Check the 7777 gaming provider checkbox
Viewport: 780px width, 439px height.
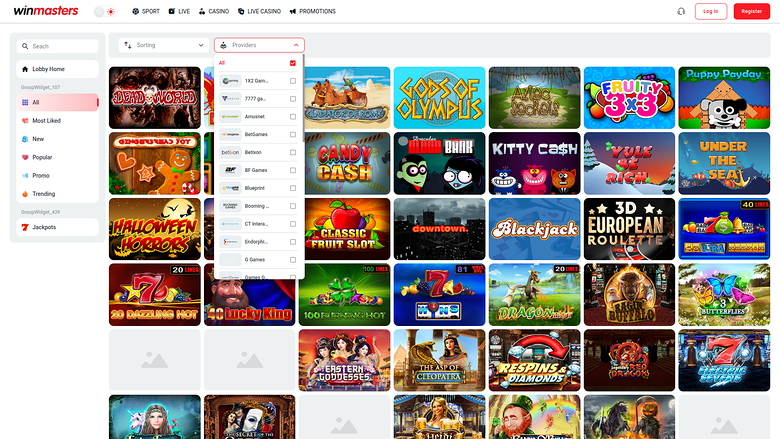(292, 99)
